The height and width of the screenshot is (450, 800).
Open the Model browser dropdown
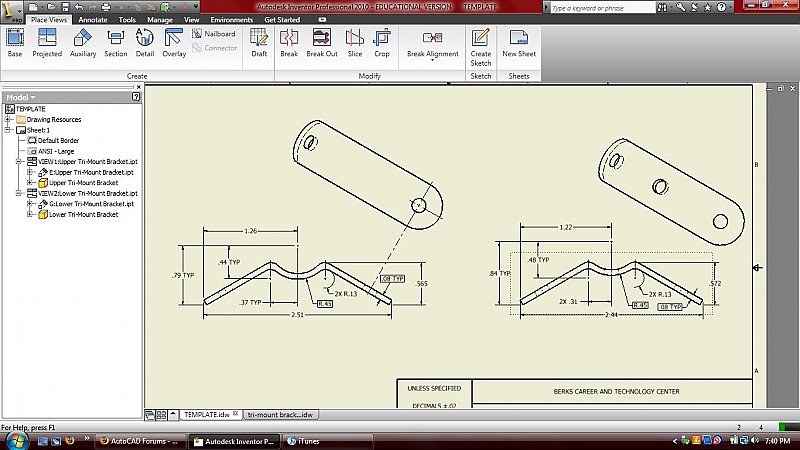click(x=21, y=97)
